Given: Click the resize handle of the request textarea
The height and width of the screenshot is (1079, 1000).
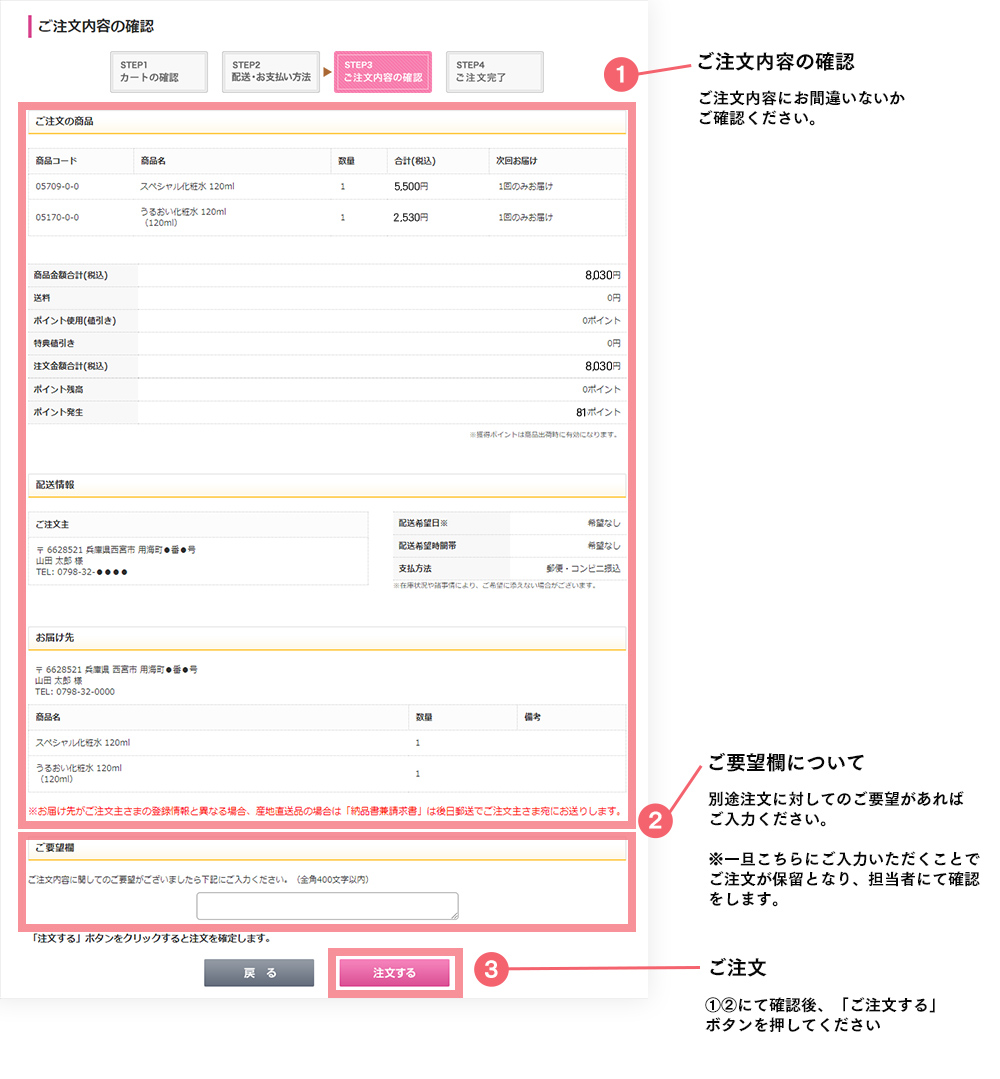Looking at the screenshot, I should click(454, 914).
